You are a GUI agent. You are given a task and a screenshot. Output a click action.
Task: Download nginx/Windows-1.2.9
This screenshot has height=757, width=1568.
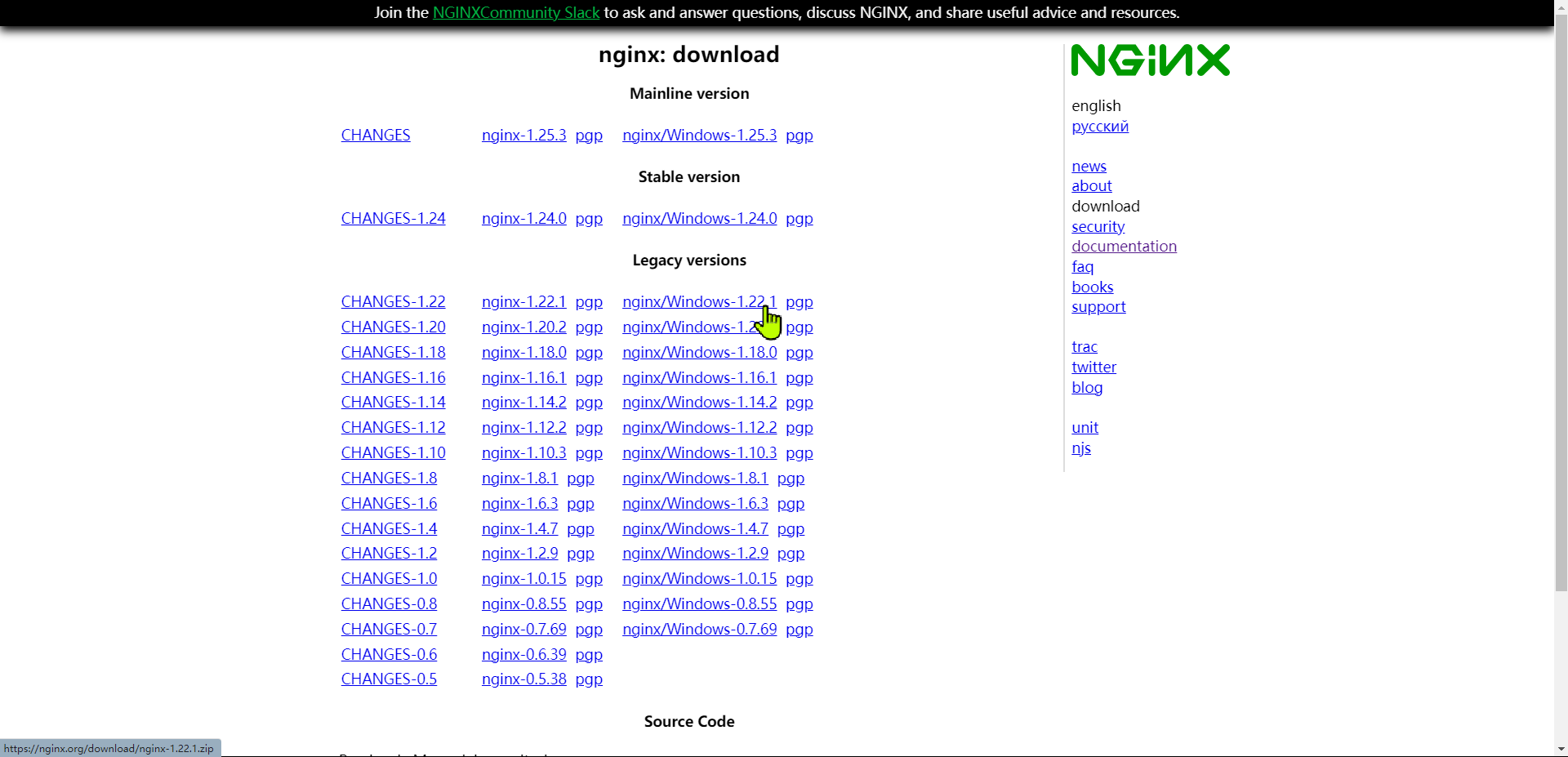click(x=696, y=554)
